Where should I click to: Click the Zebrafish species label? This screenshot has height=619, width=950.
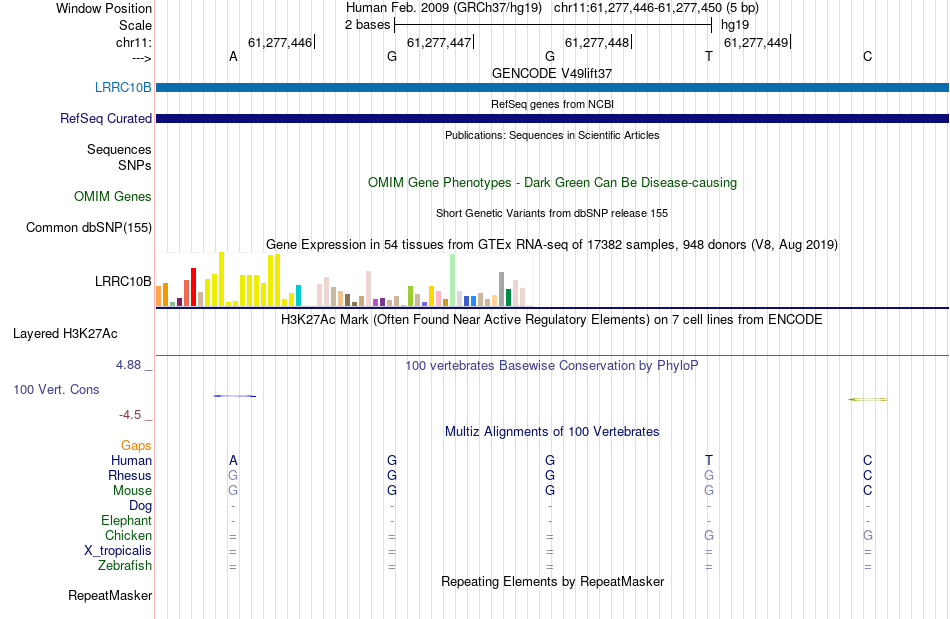[x=125, y=565]
